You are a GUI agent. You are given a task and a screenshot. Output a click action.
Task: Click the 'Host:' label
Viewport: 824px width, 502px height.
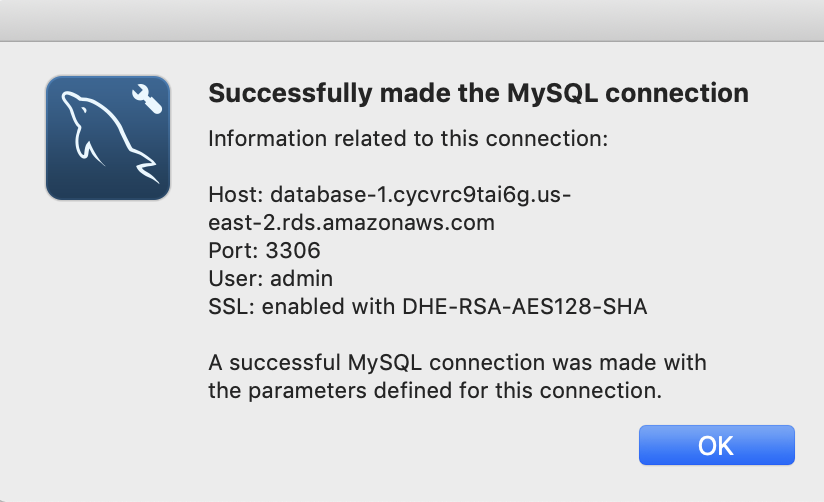tap(235, 194)
